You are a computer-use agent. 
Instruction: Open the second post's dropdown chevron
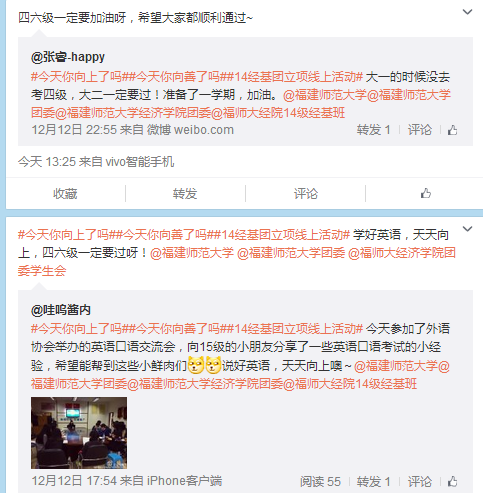point(467,229)
